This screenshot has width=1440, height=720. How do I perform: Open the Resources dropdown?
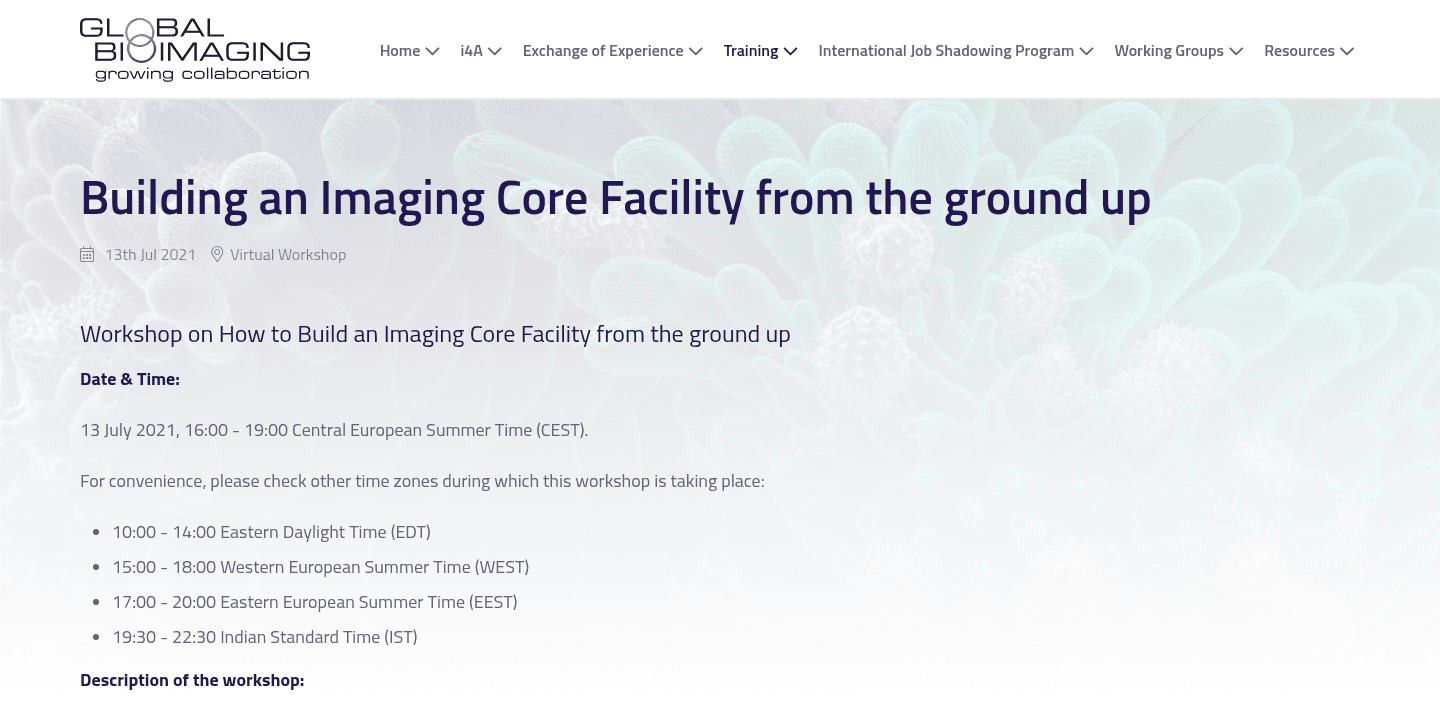click(1308, 51)
